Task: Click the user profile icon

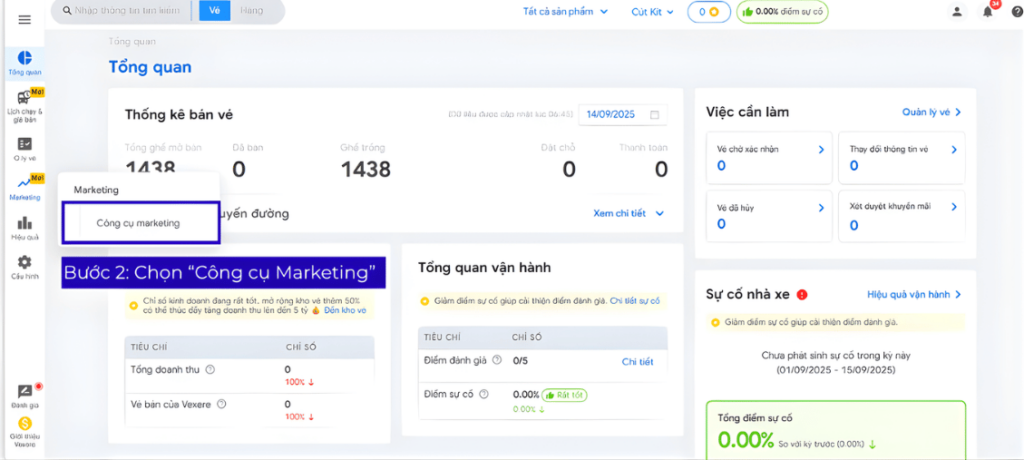Action: click(x=957, y=12)
